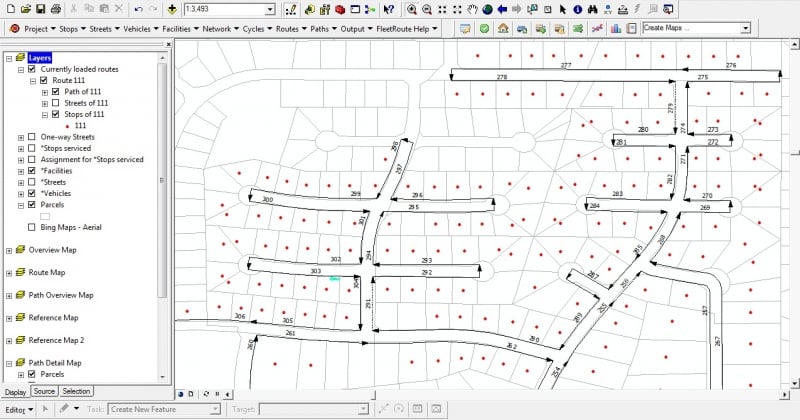Open the Create Maps dropdown
The image size is (800, 420).
[x=746, y=28]
